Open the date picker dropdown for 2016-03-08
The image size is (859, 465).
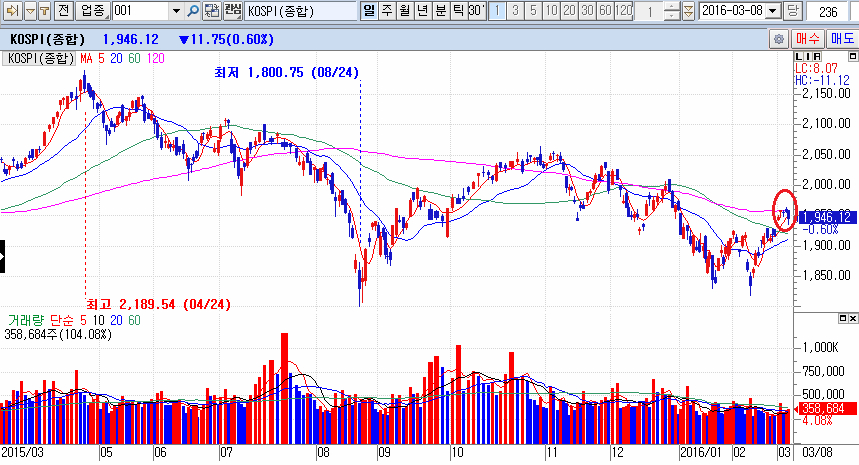click(774, 11)
